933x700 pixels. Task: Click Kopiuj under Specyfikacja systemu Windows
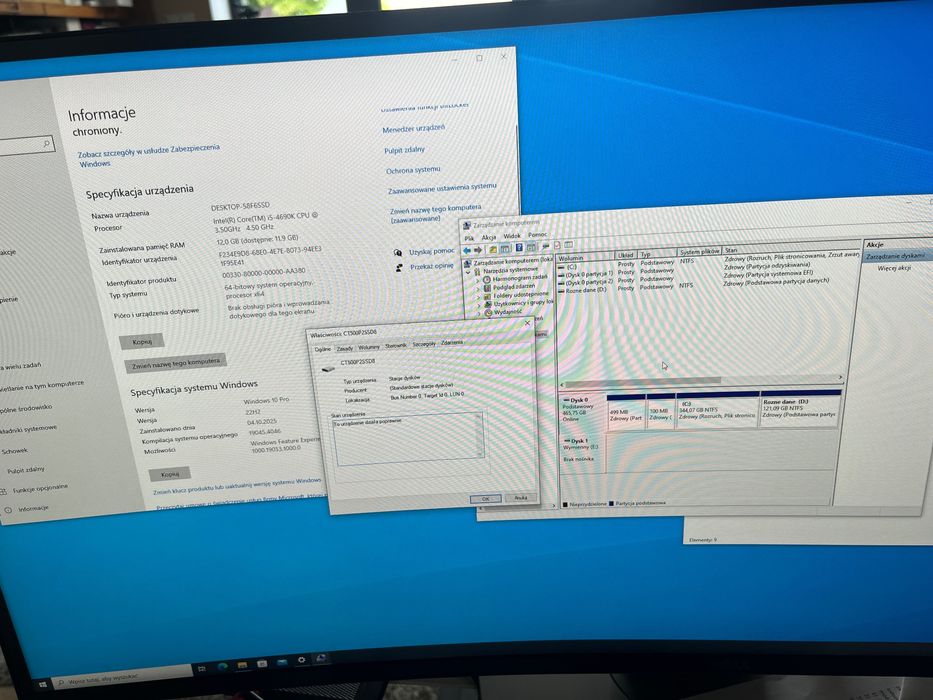click(x=170, y=474)
